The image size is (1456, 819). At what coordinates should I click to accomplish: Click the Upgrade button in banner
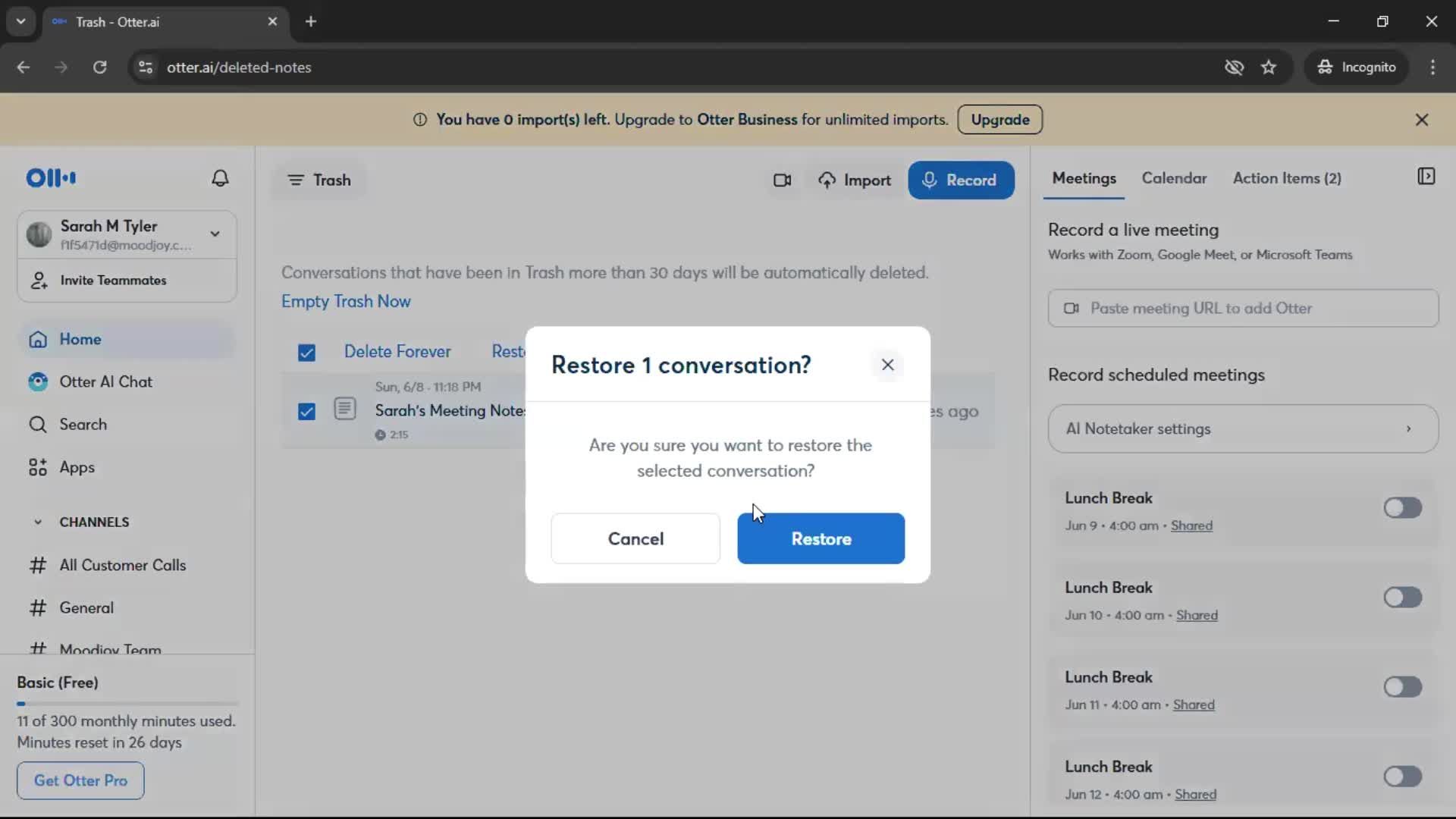(999, 120)
